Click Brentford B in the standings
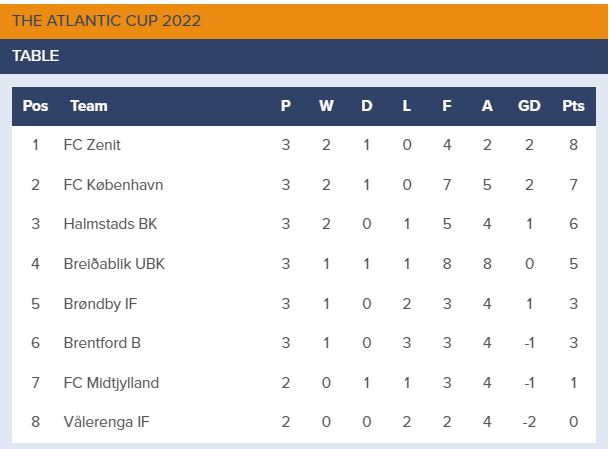This screenshot has width=610, height=449. coord(102,343)
